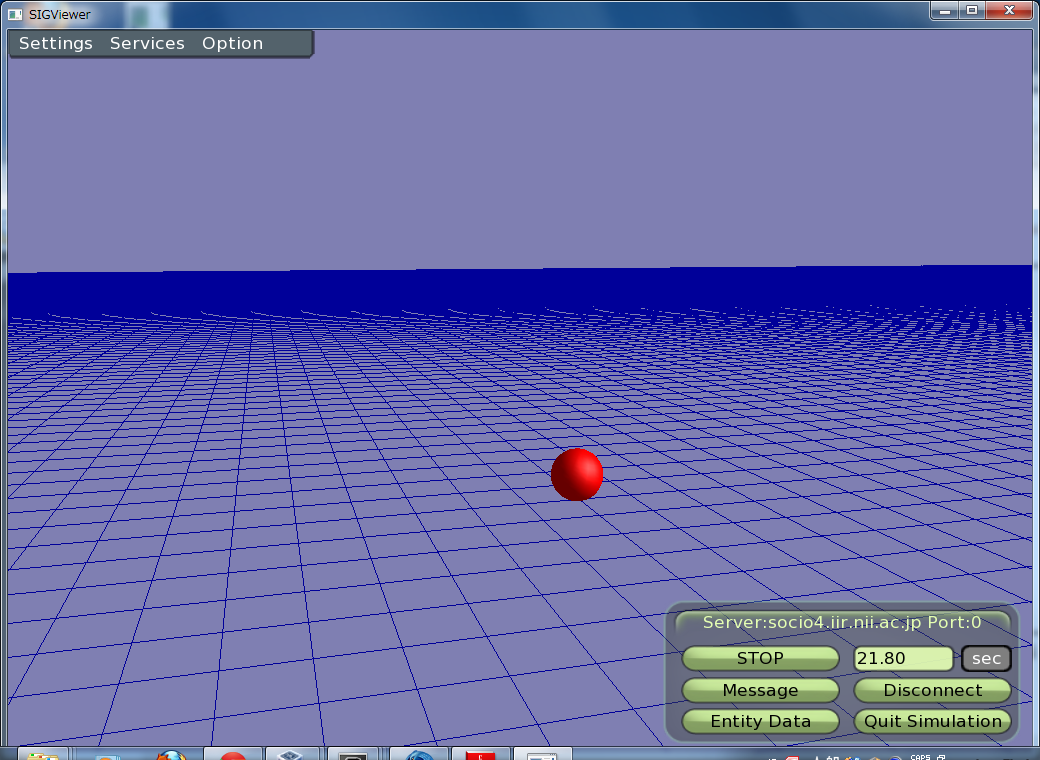Disconnect from the simulation server

tap(932, 690)
